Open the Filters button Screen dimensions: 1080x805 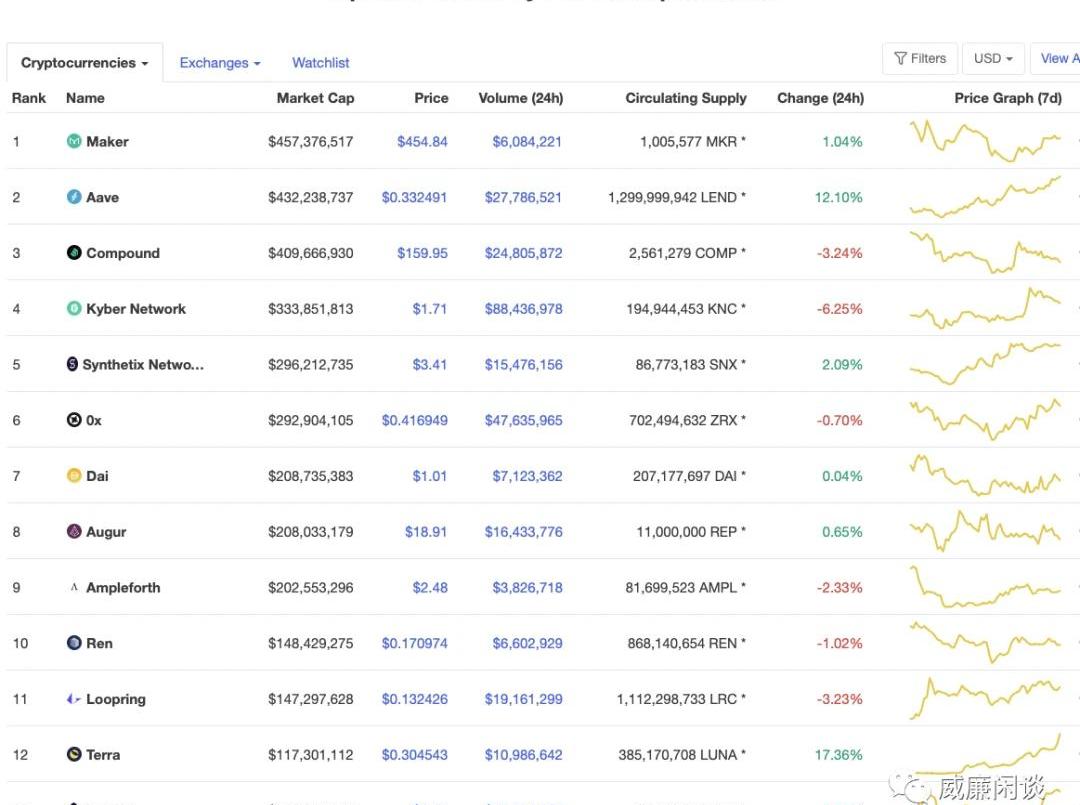click(920, 59)
